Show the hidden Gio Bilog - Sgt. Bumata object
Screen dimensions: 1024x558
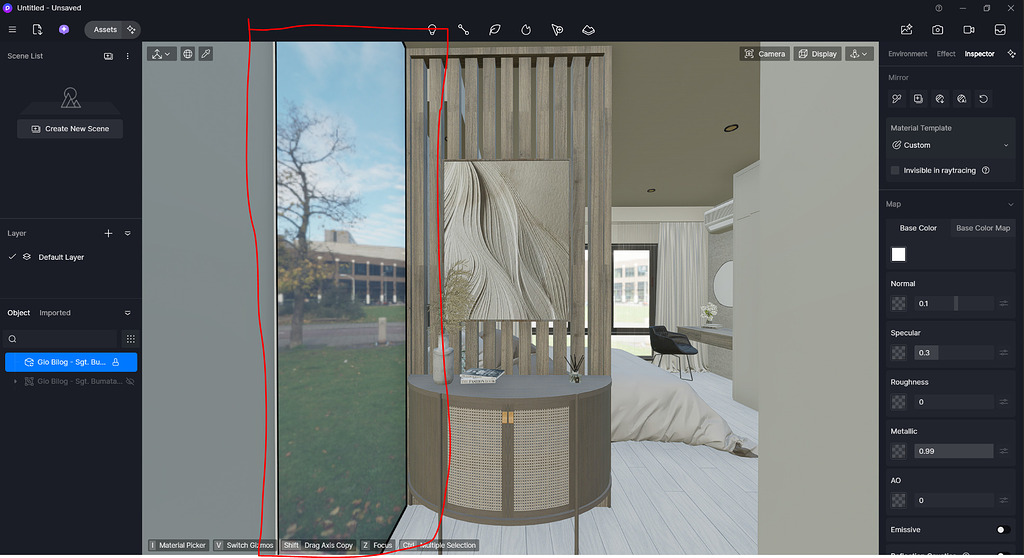[130, 382]
